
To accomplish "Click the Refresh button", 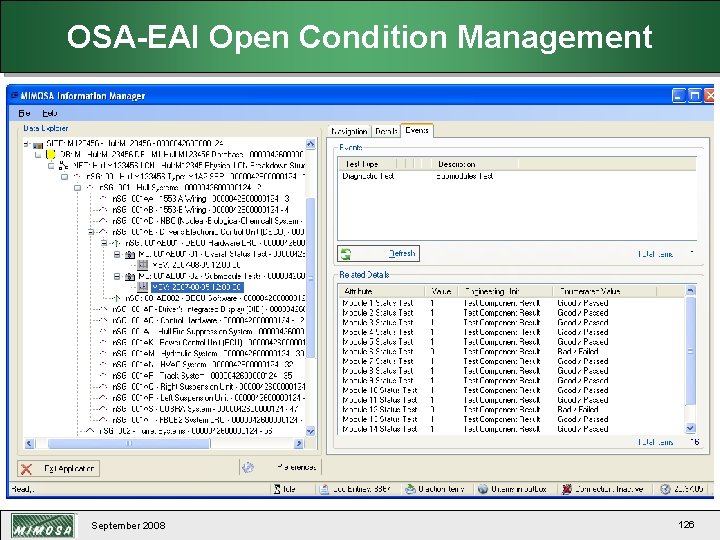I will 378,253.
